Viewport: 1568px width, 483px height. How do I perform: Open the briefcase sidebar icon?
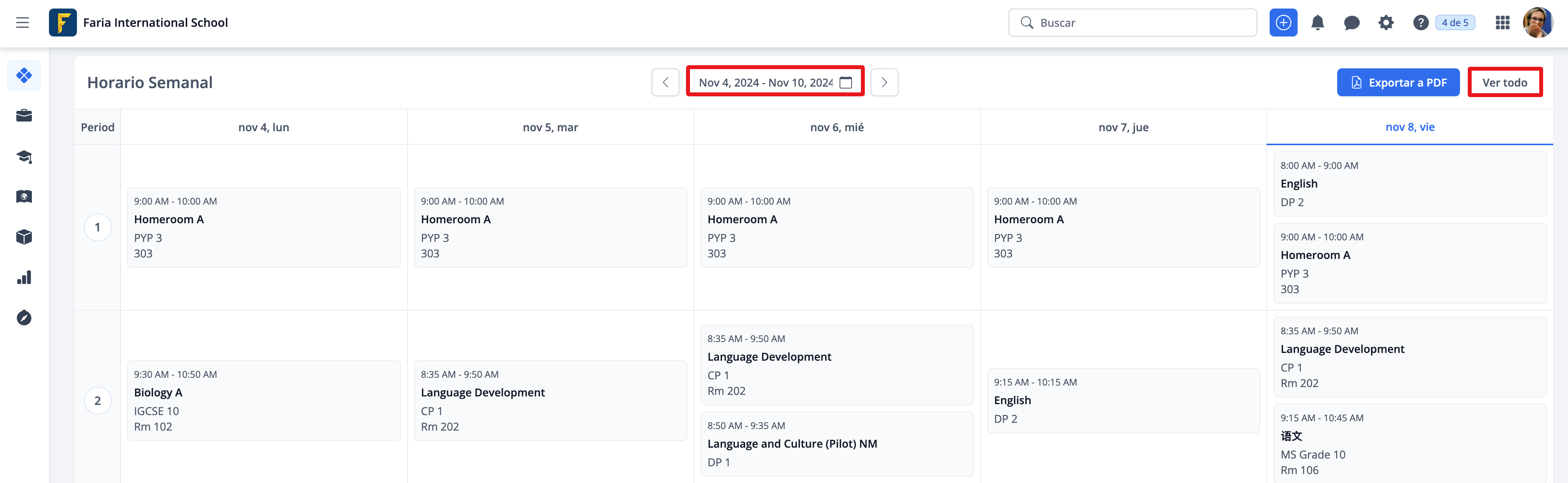24,116
